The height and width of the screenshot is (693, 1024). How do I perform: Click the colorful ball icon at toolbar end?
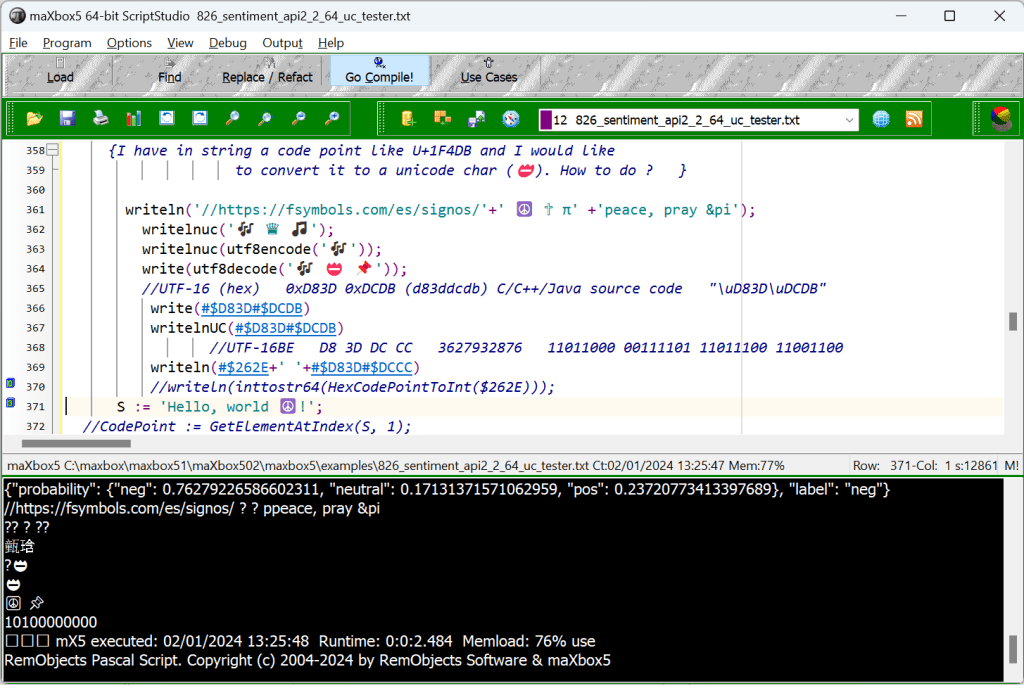coord(999,119)
